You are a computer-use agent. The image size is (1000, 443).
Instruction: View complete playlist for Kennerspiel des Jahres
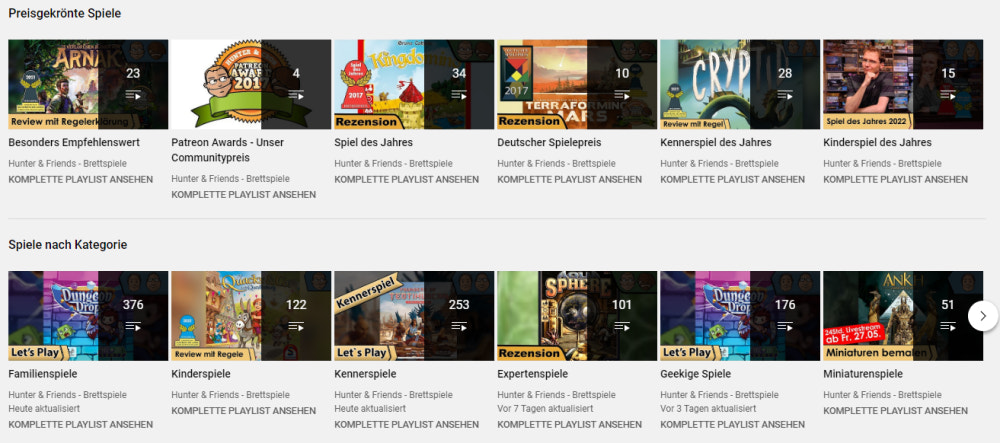(x=732, y=179)
